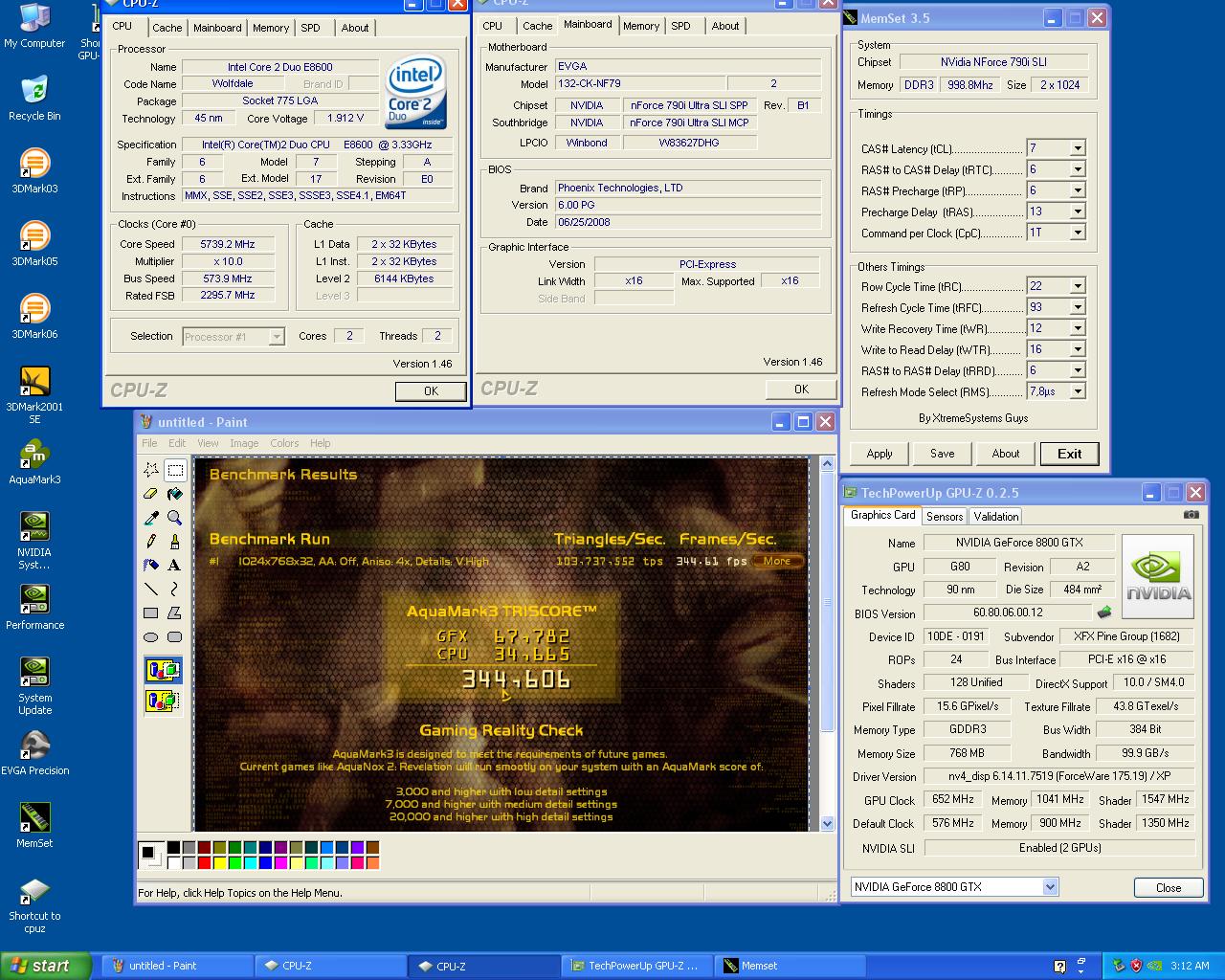Choose the Rounded Rectangle tool
Image resolution: width=1225 pixels, height=980 pixels.
[x=175, y=636]
